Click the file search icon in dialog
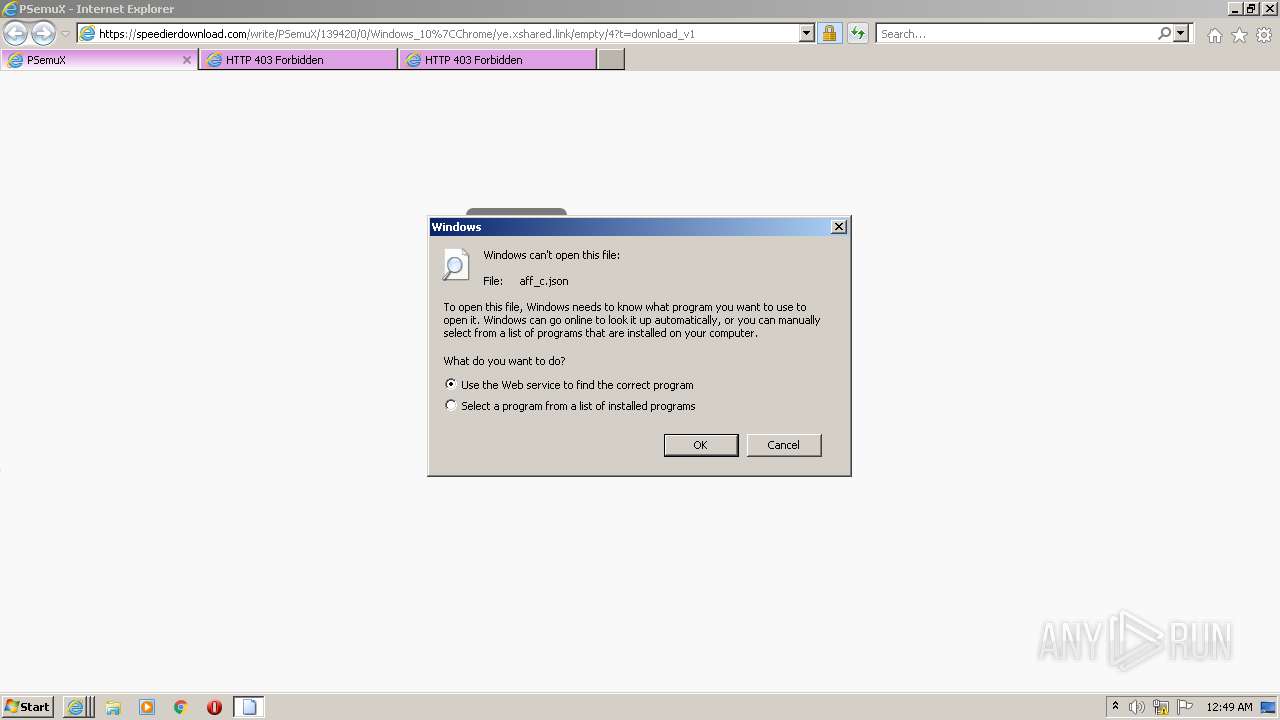This screenshot has width=1280, height=720. [455, 264]
